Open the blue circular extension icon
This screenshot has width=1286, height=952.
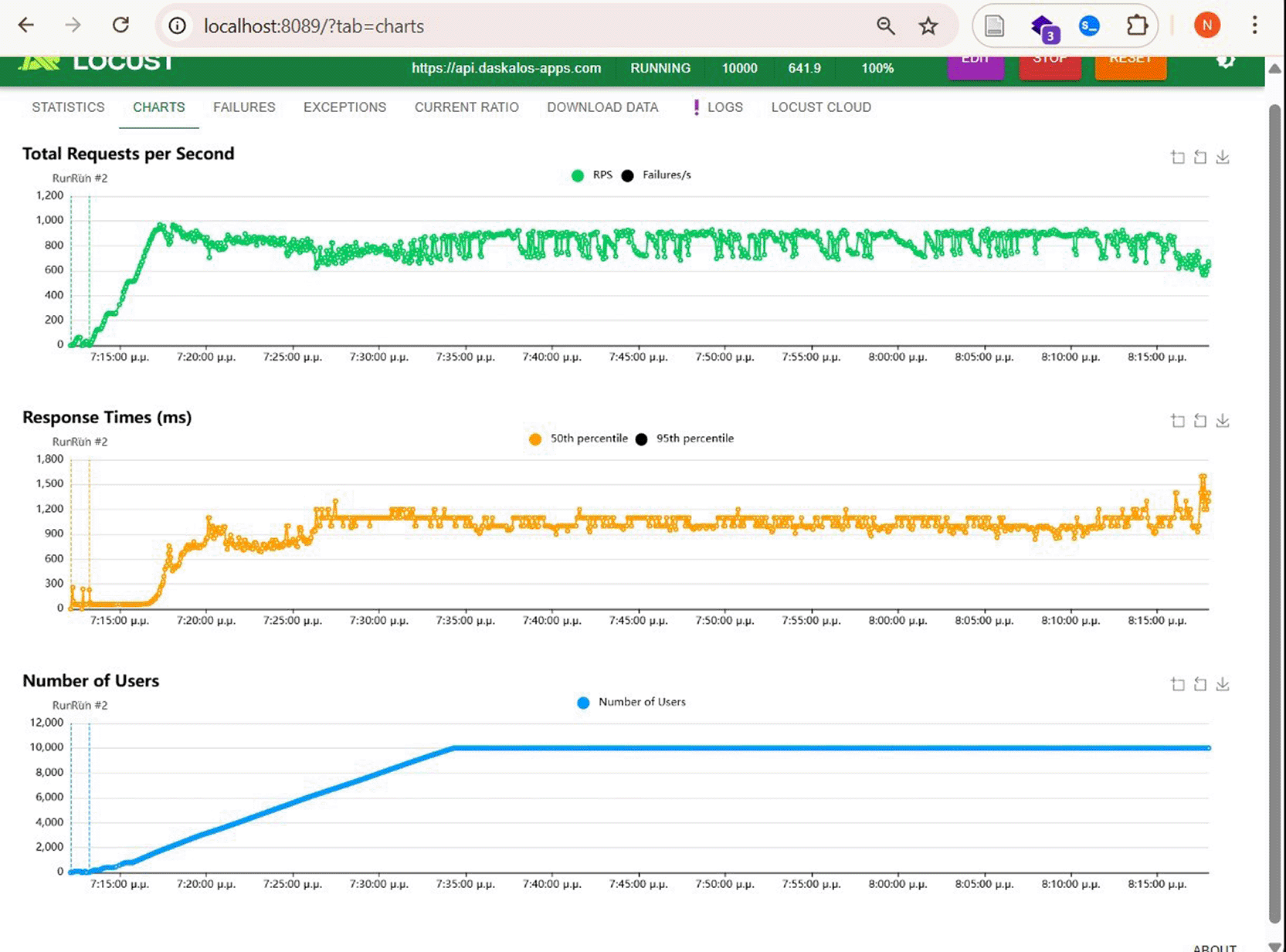click(1089, 25)
